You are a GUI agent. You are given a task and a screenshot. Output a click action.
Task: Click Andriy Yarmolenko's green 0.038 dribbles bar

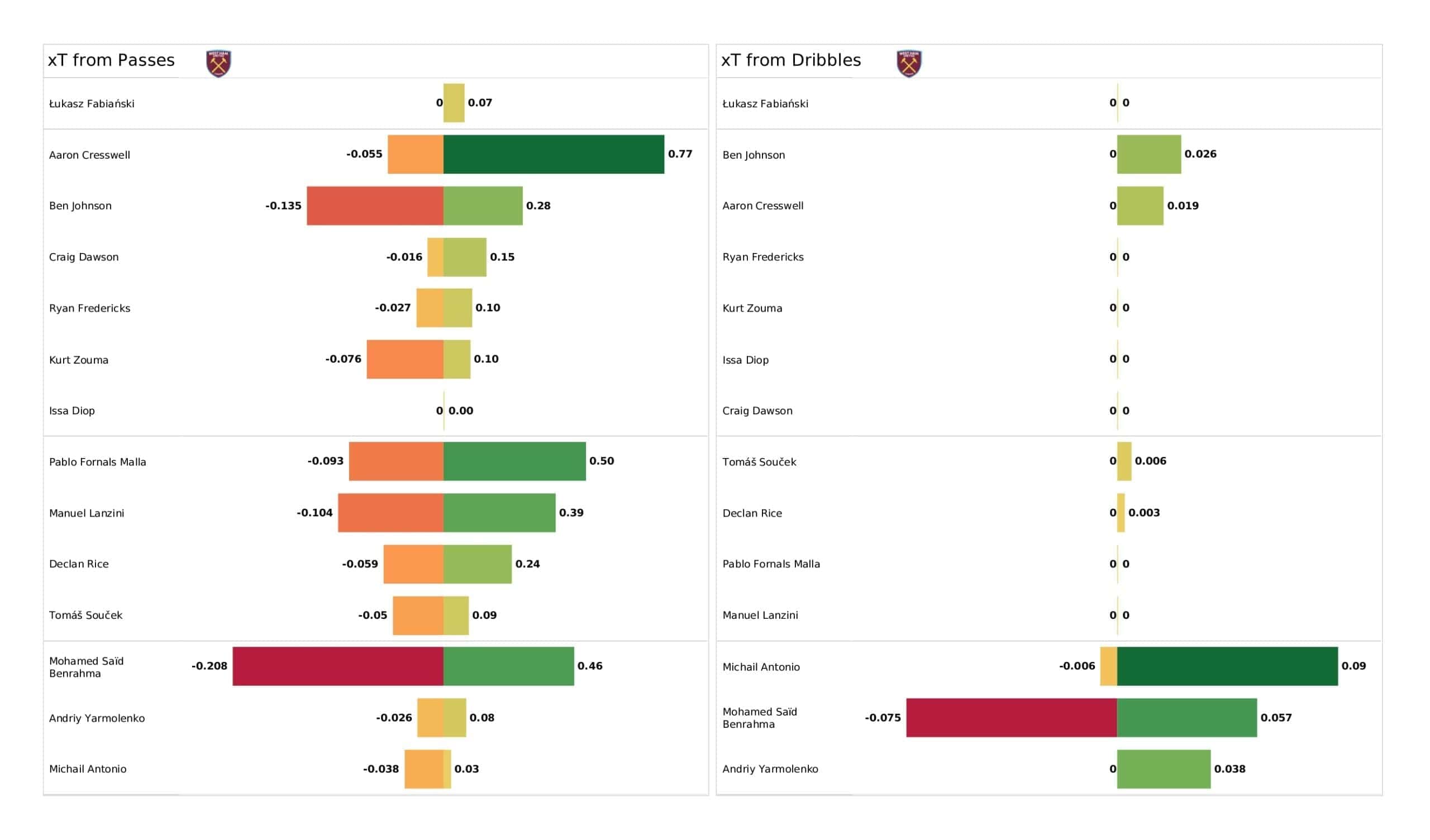click(1164, 769)
